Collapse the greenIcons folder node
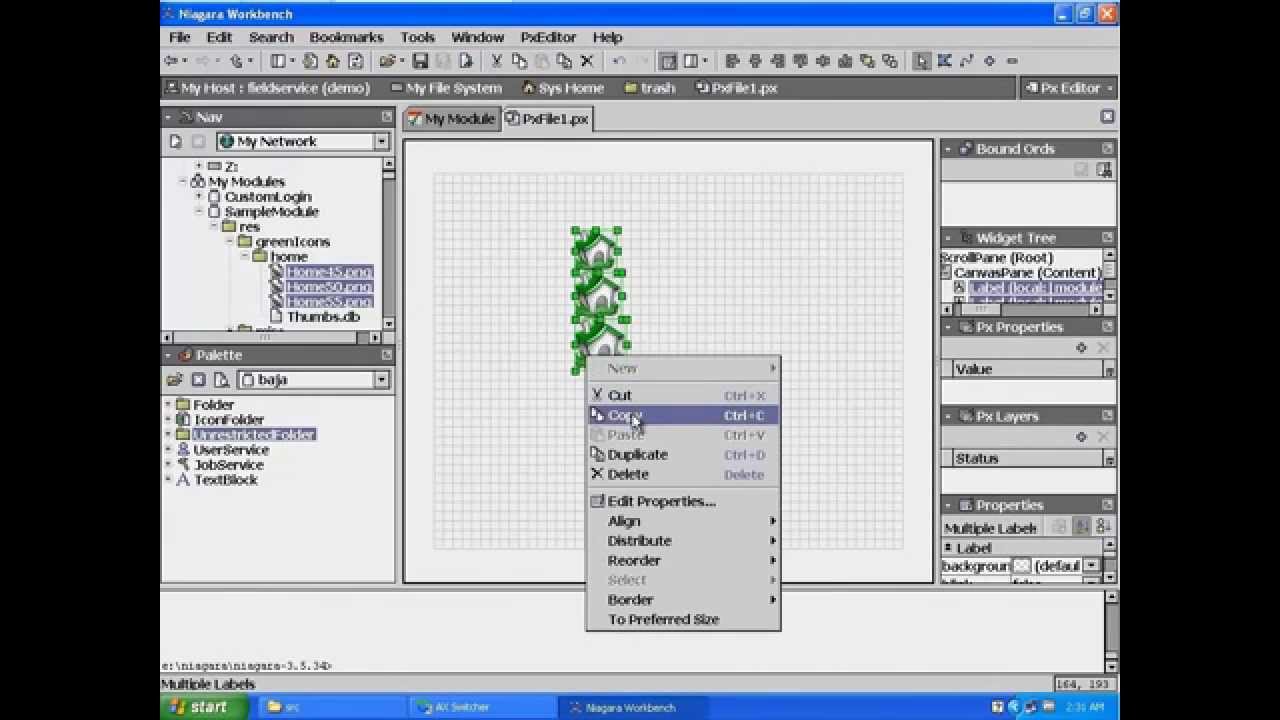 (229, 242)
